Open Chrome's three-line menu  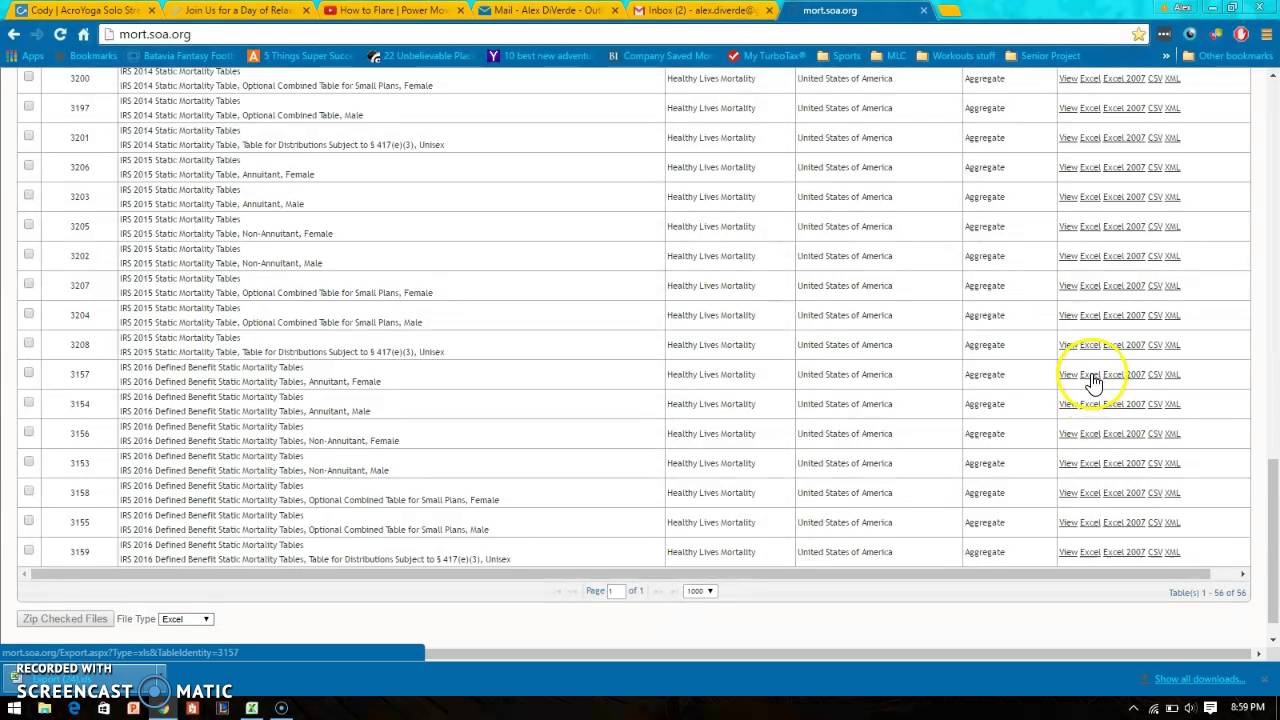1266,34
